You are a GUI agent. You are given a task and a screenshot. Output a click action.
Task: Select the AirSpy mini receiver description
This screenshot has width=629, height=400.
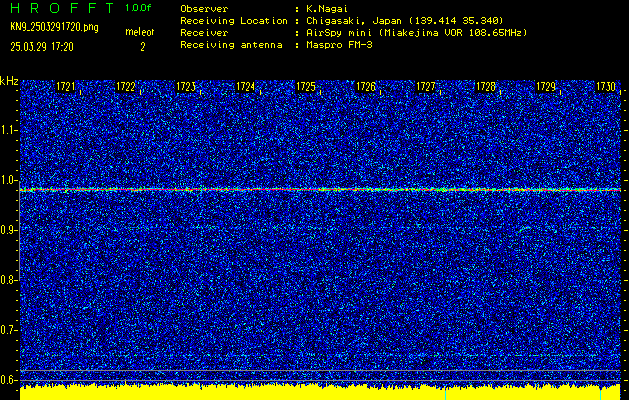coord(417,32)
